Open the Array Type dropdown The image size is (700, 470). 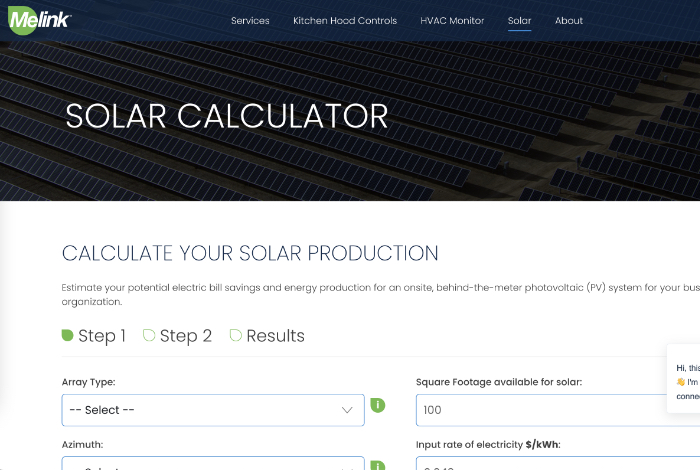pos(213,410)
